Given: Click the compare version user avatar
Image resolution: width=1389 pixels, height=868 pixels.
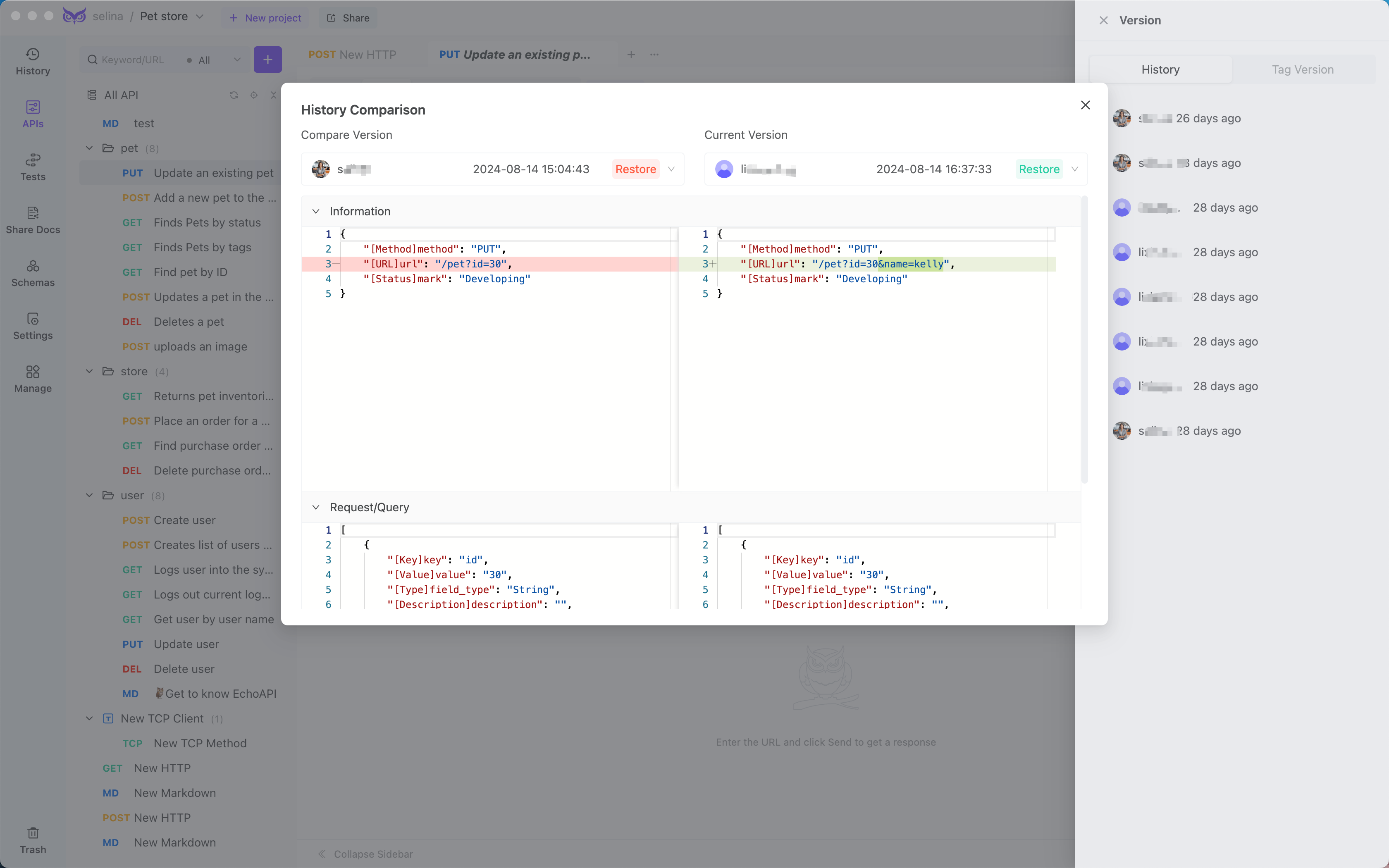Looking at the screenshot, I should pos(320,169).
